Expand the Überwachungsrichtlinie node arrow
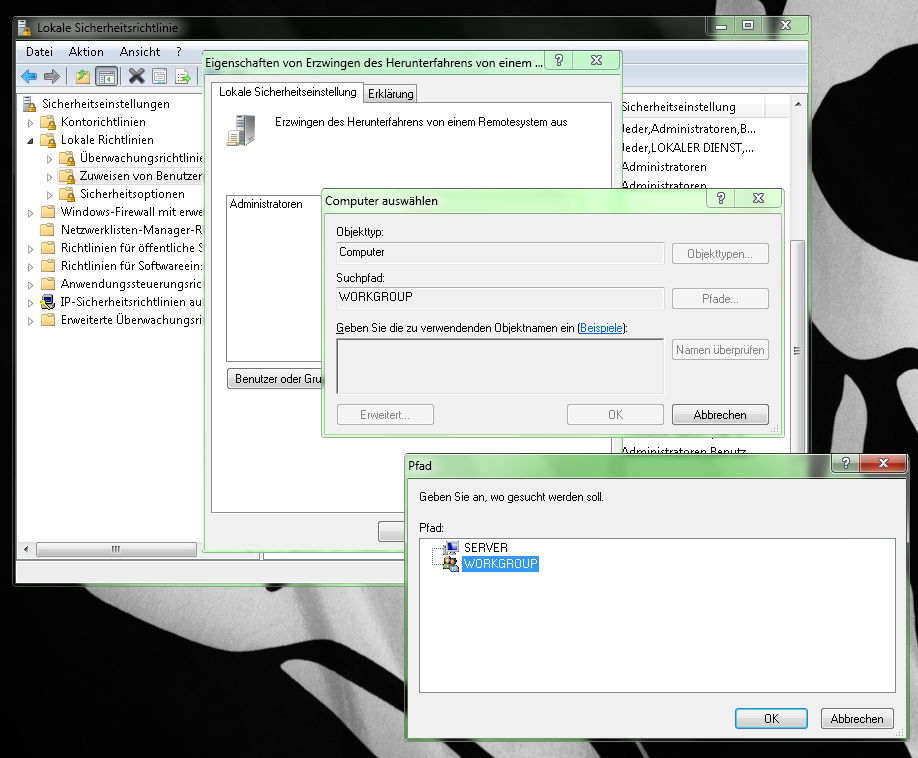918x758 pixels. [50, 159]
